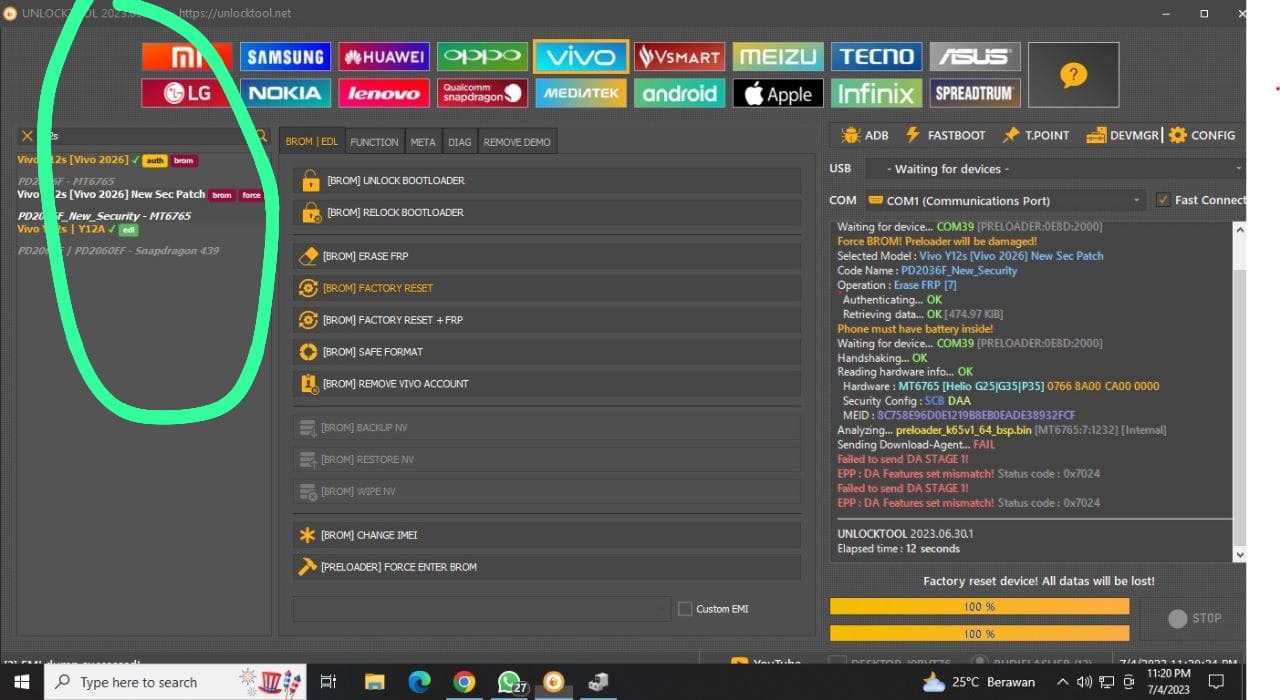Open Microsoft Edge from the taskbar
The width and height of the screenshot is (1280, 700).
(419, 682)
